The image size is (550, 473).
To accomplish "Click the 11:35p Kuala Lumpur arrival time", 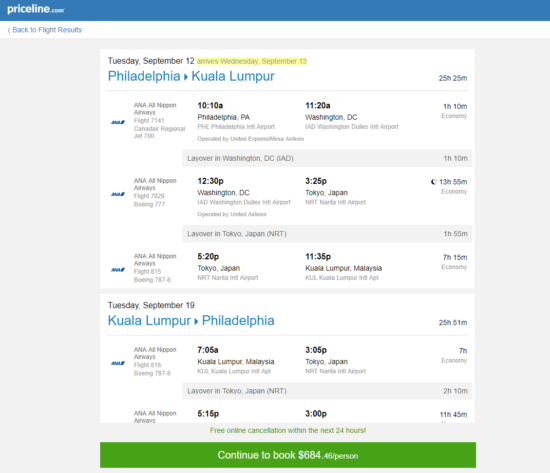I will click(318, 257).
